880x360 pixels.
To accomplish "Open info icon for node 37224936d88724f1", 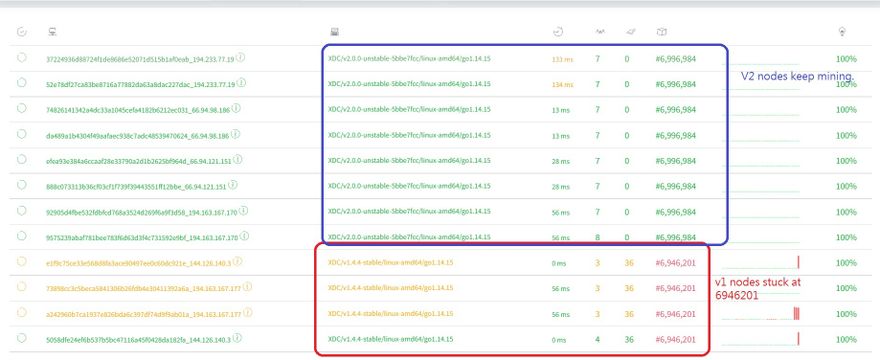I will tap(240, 57).
